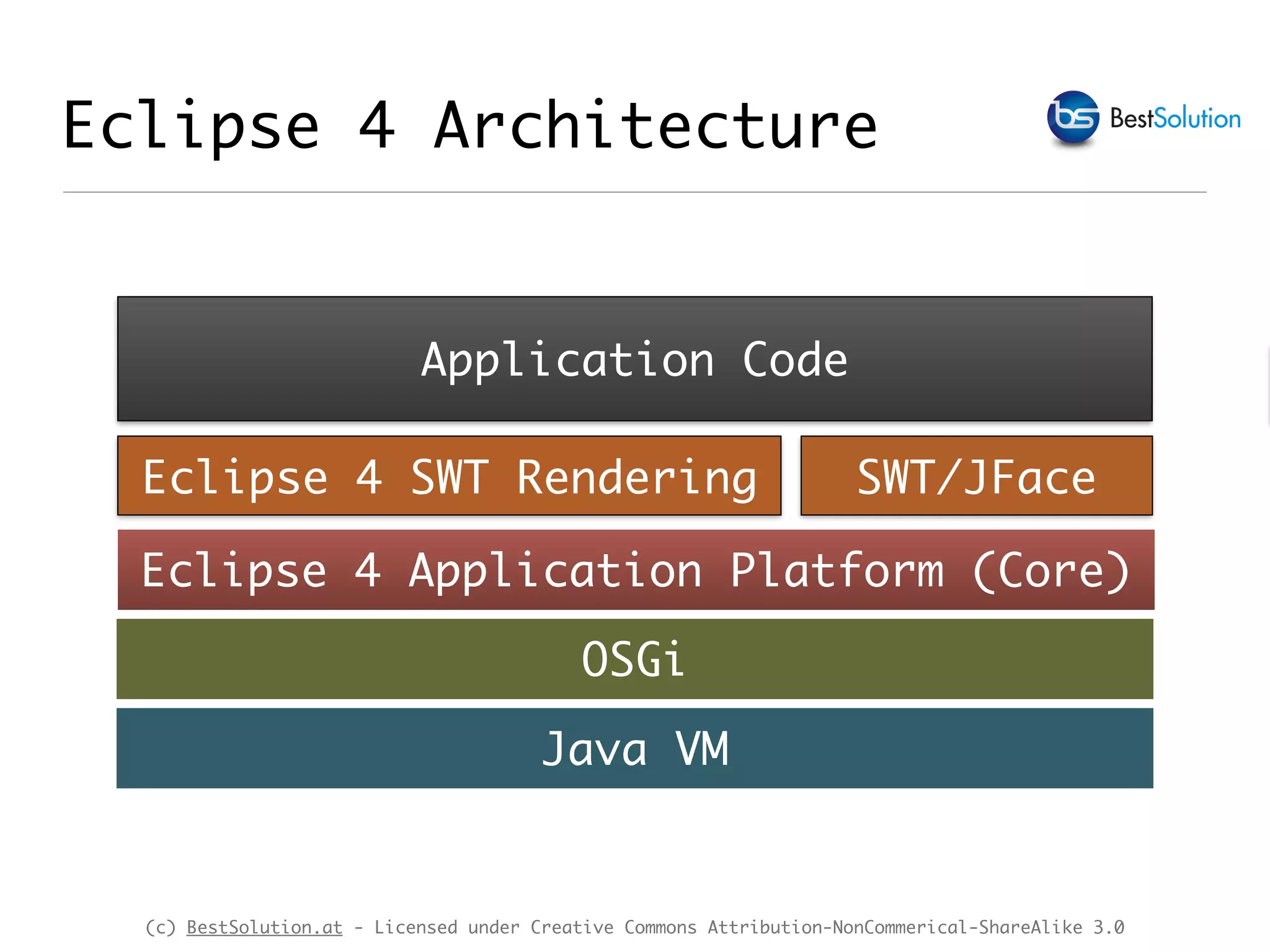
Task: Select the dark Application Code block
Action: point(634,359)
